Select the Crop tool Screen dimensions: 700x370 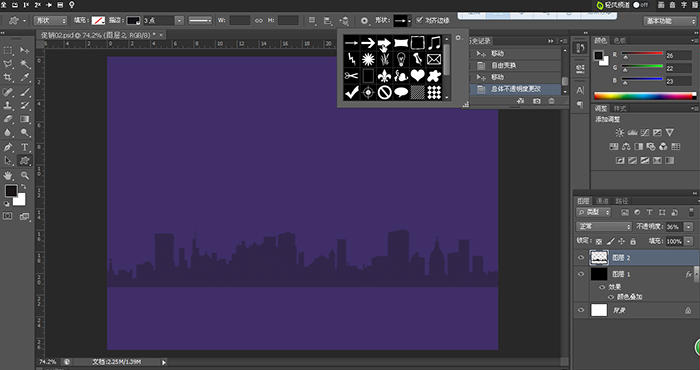pos(8,77)
